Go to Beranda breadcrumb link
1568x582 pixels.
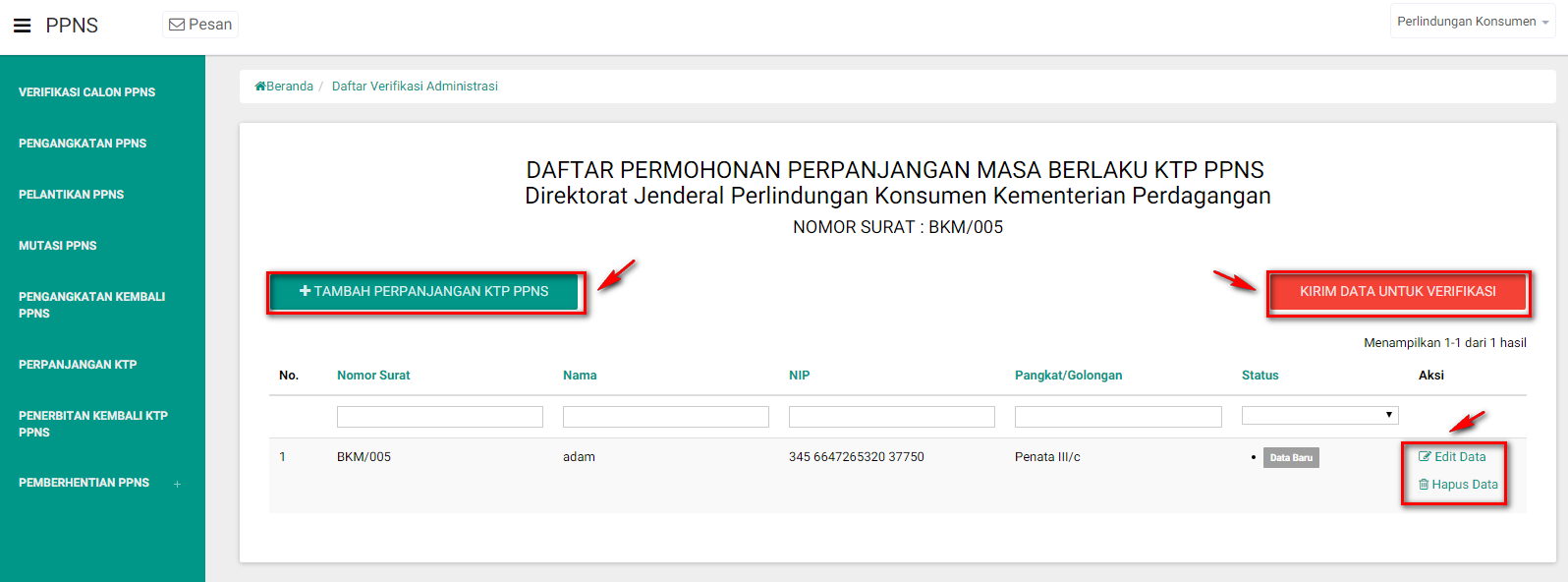click(x=284, y=87)
